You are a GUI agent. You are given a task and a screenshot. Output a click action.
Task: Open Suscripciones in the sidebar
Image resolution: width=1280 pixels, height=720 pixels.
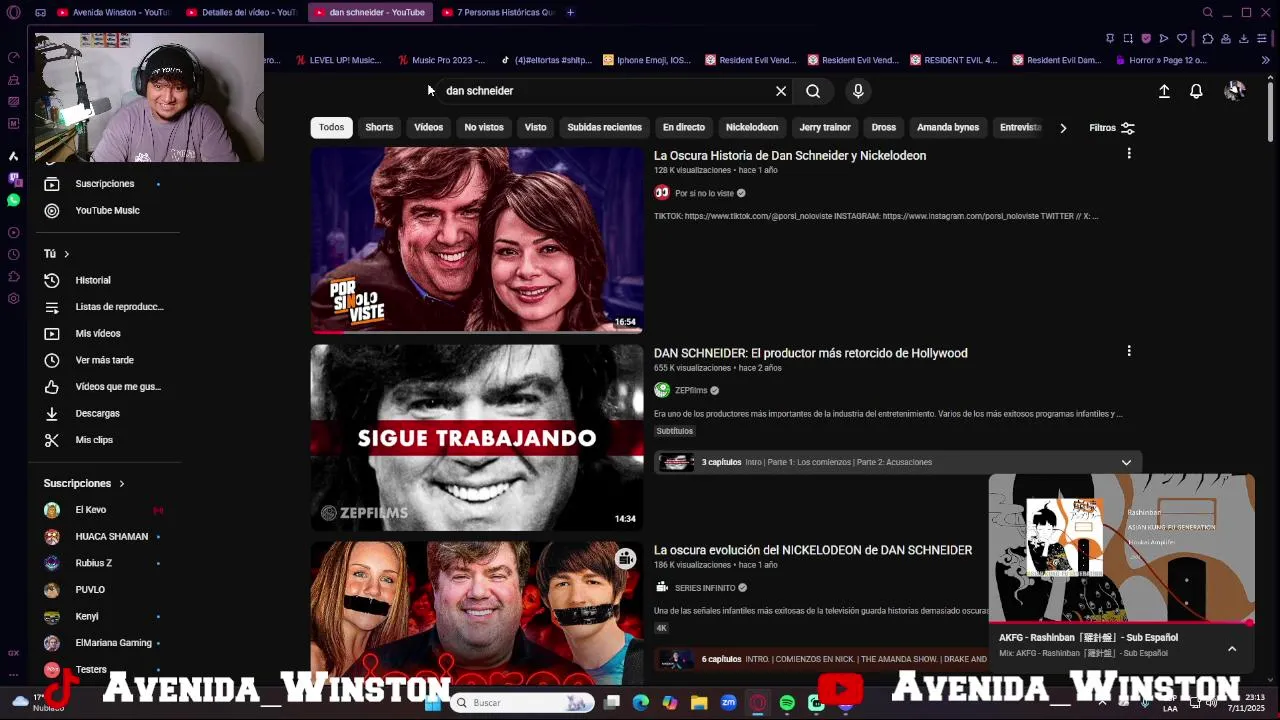[x=104, y=184]
